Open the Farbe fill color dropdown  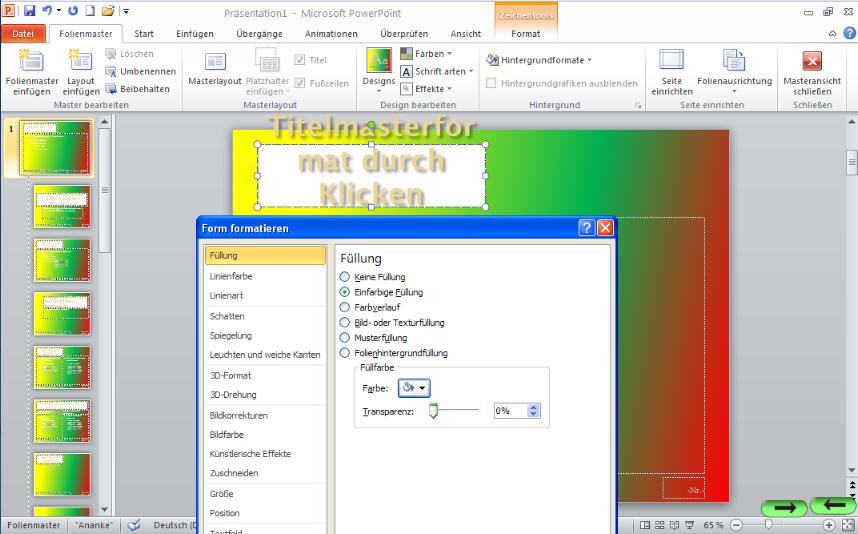point(414,388)
